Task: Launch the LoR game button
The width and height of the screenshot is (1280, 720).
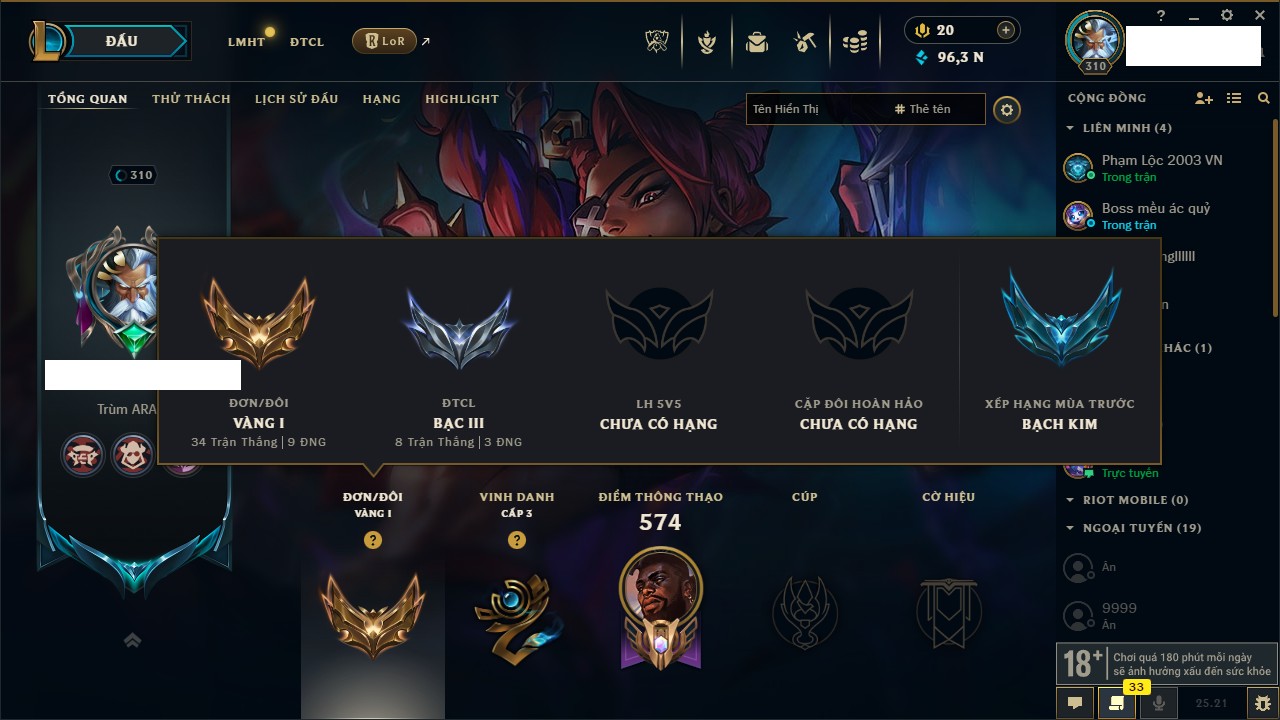Action: tap(384, 41)
